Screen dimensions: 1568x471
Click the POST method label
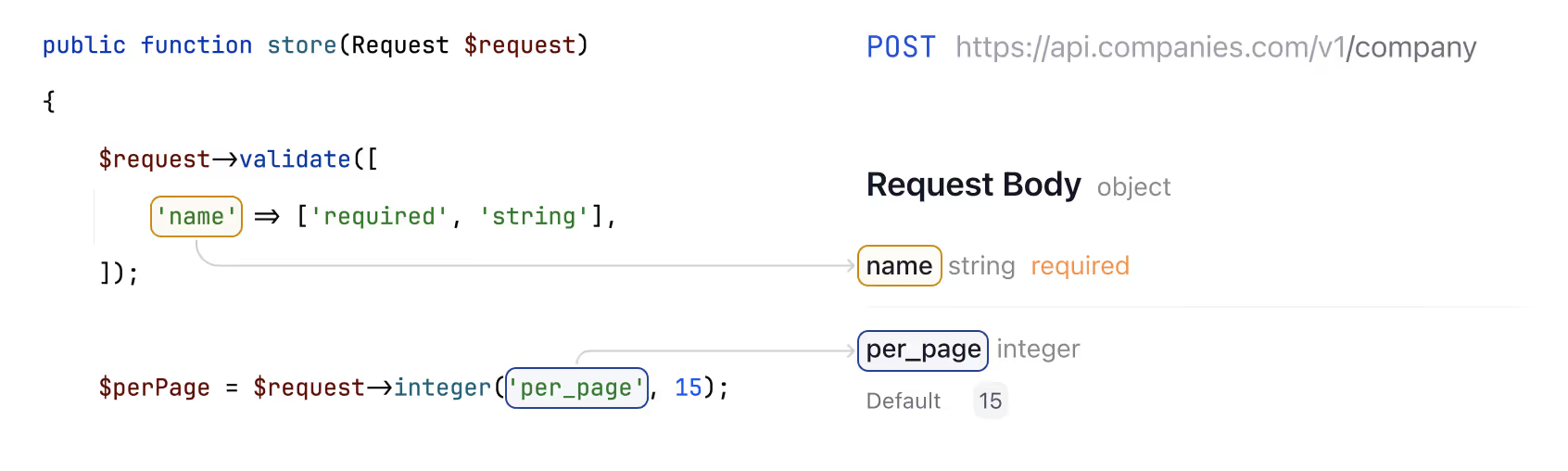pyautogui.click(x=901, y=46)
